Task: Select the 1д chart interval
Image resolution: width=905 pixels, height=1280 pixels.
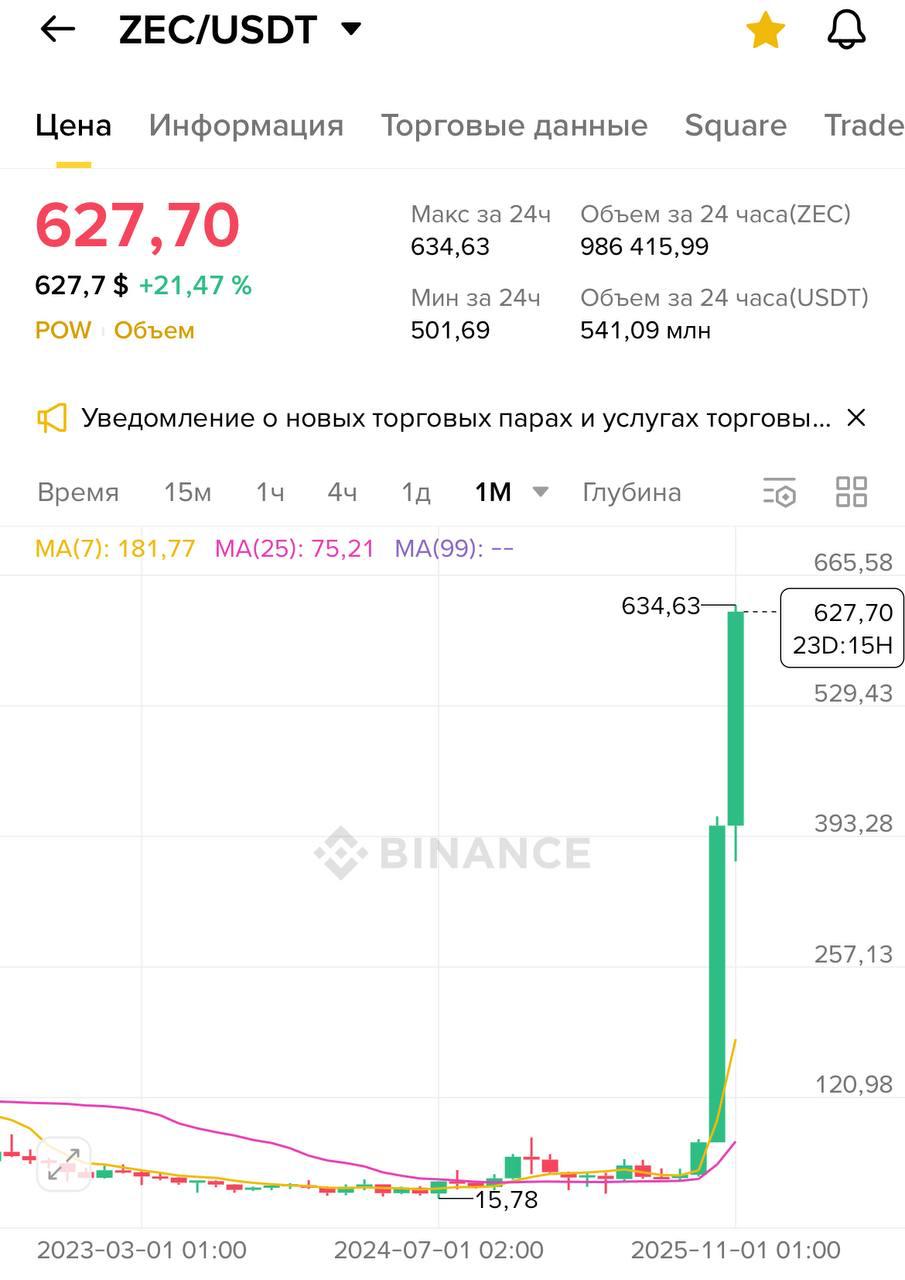Action: [415, 493]
